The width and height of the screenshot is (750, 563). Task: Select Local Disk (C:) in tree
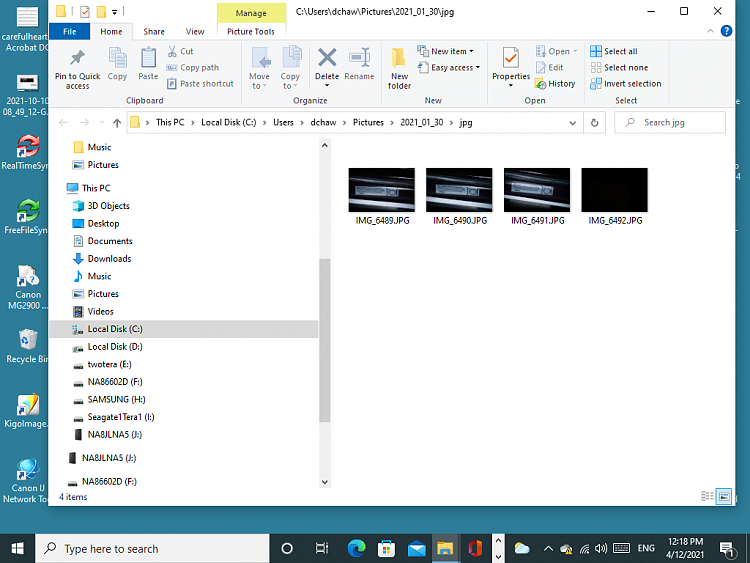tap(184, 329)
